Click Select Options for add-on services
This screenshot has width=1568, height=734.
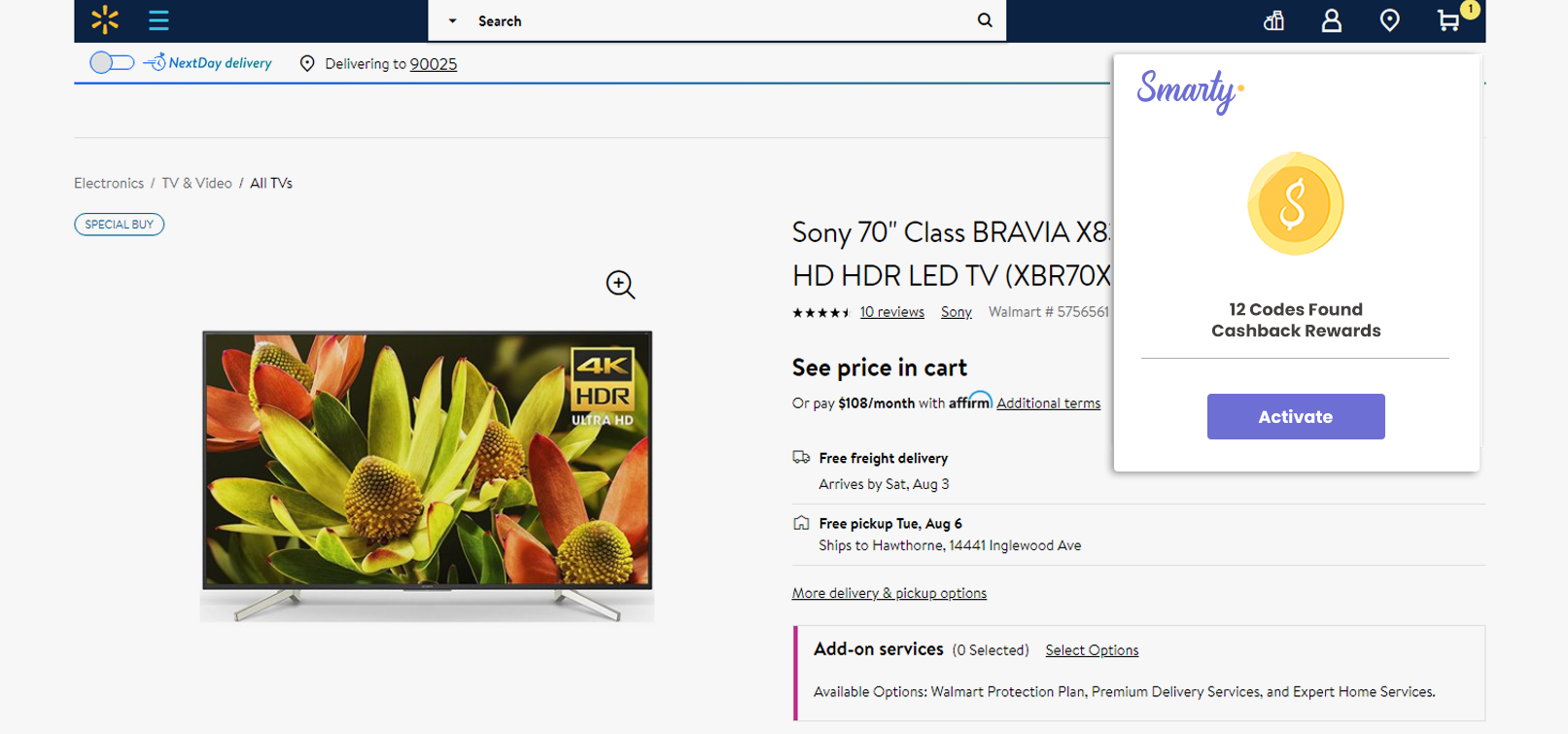(x=1092, y=650)
